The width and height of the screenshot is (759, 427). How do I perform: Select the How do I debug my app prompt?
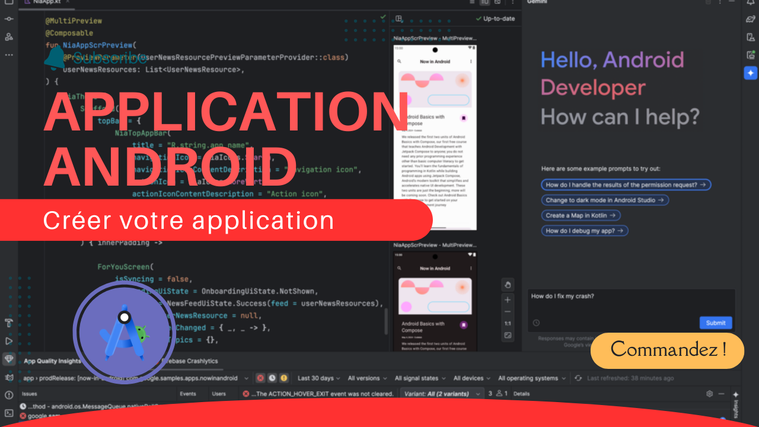click(585, 230)
